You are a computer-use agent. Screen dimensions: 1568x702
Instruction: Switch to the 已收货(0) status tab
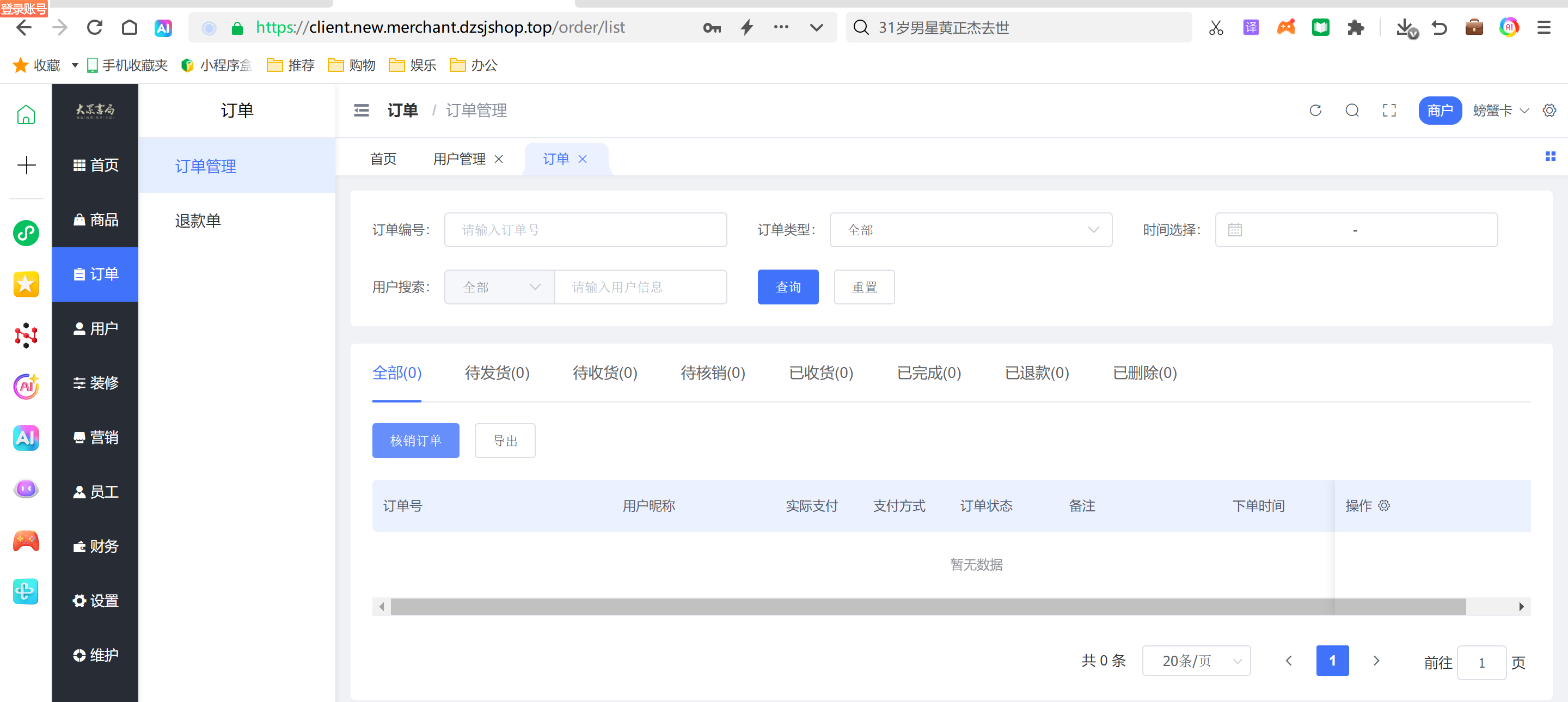(x=821, y=373)
